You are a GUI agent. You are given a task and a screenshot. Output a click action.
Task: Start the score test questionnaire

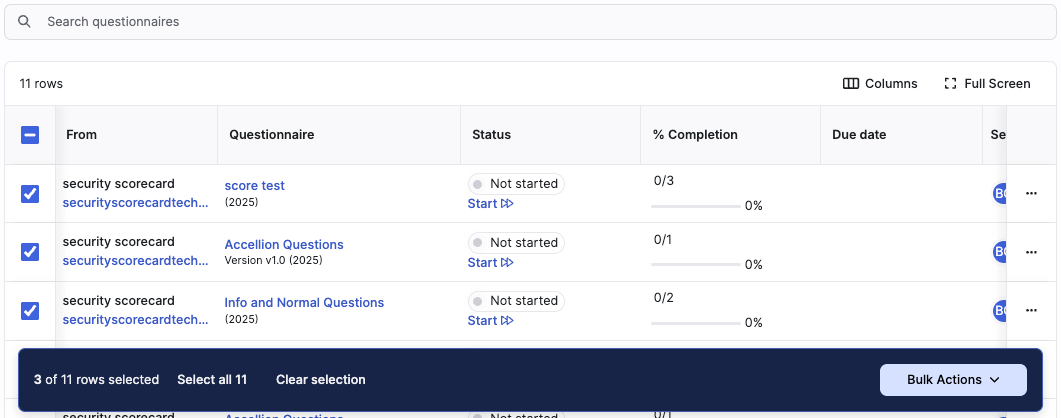pyautogui.click(x=491, y=204)
